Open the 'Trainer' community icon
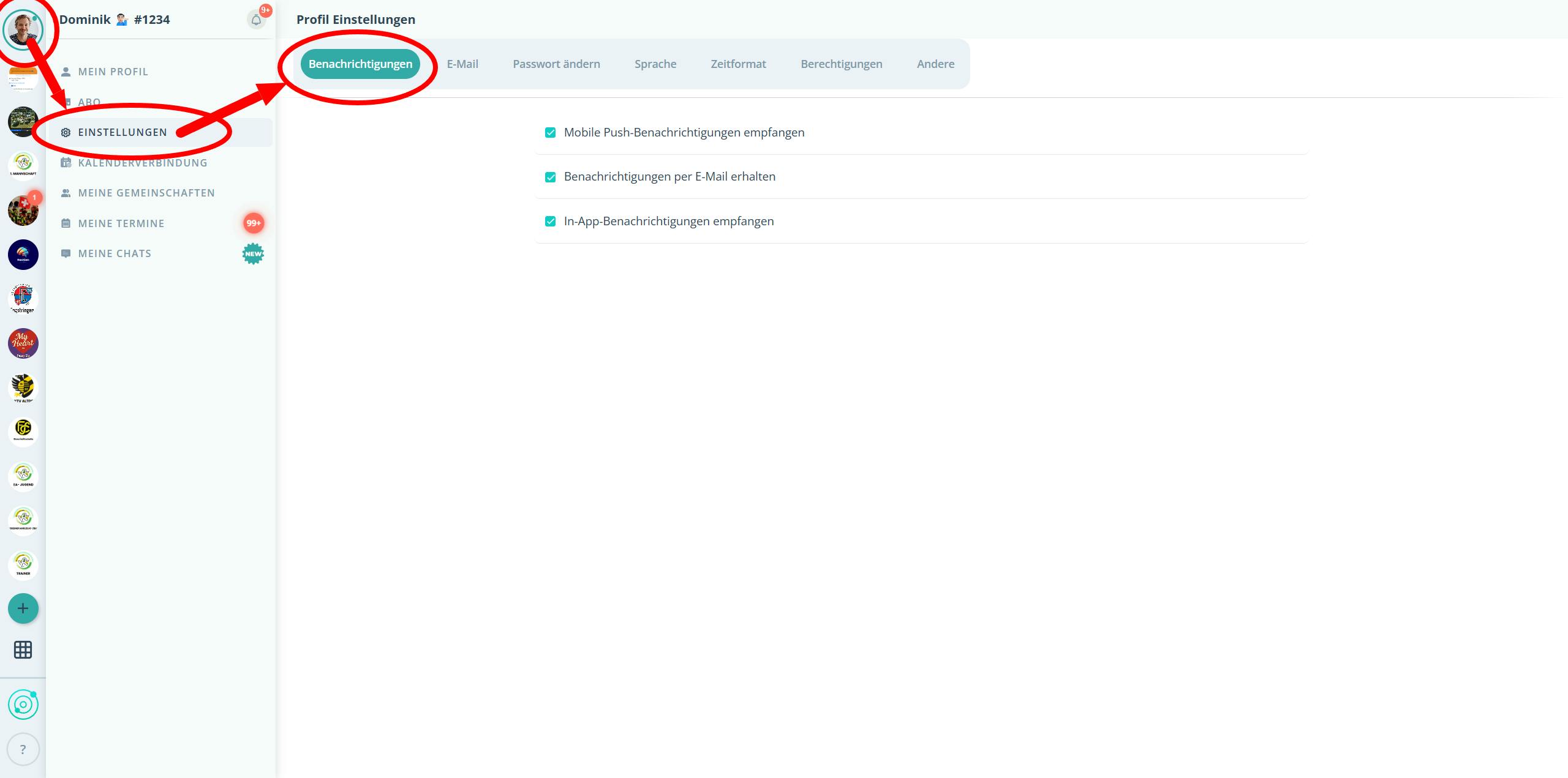 tap(23, 564)
